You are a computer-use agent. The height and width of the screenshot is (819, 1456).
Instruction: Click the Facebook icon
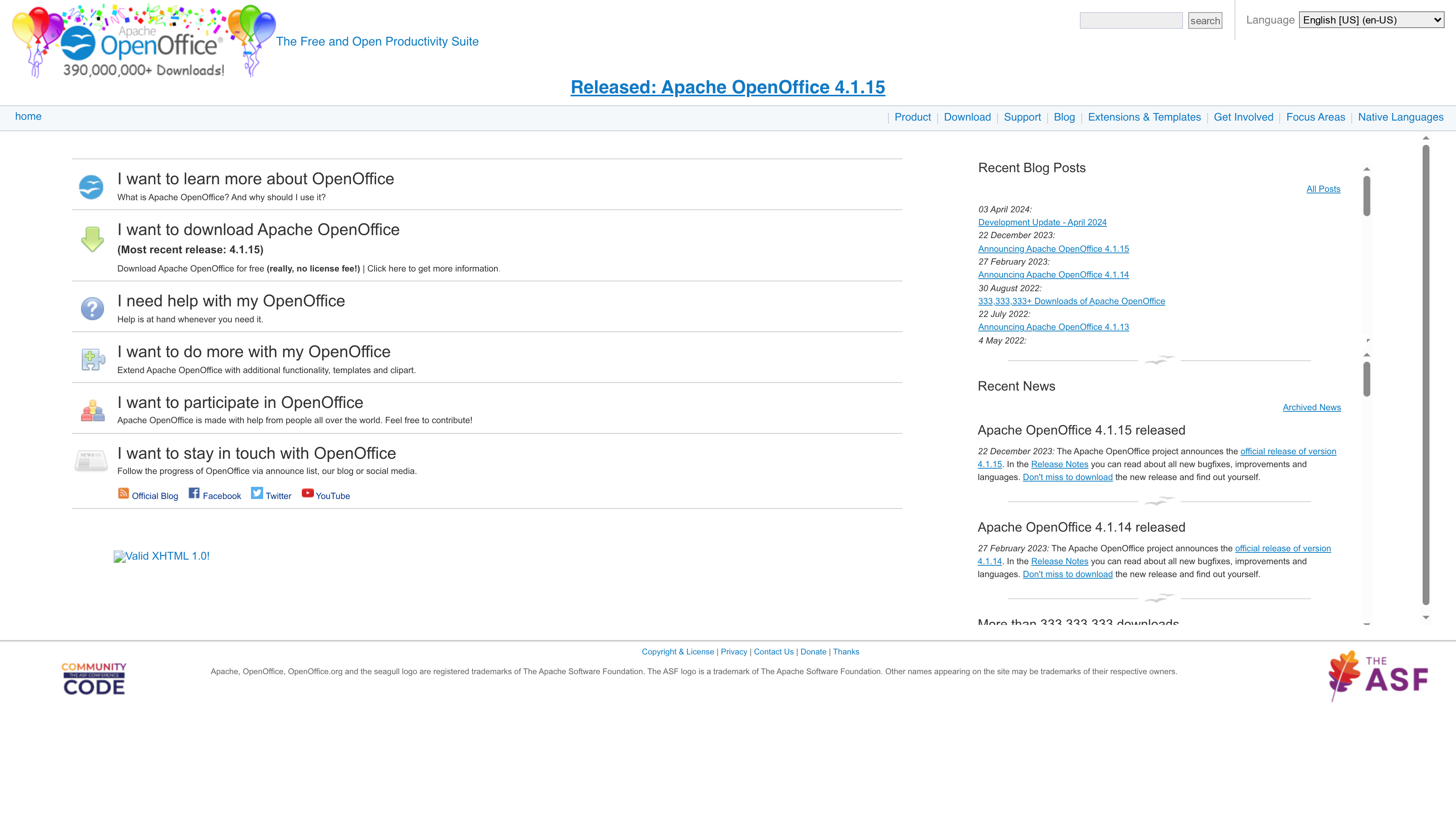[195, 493]
